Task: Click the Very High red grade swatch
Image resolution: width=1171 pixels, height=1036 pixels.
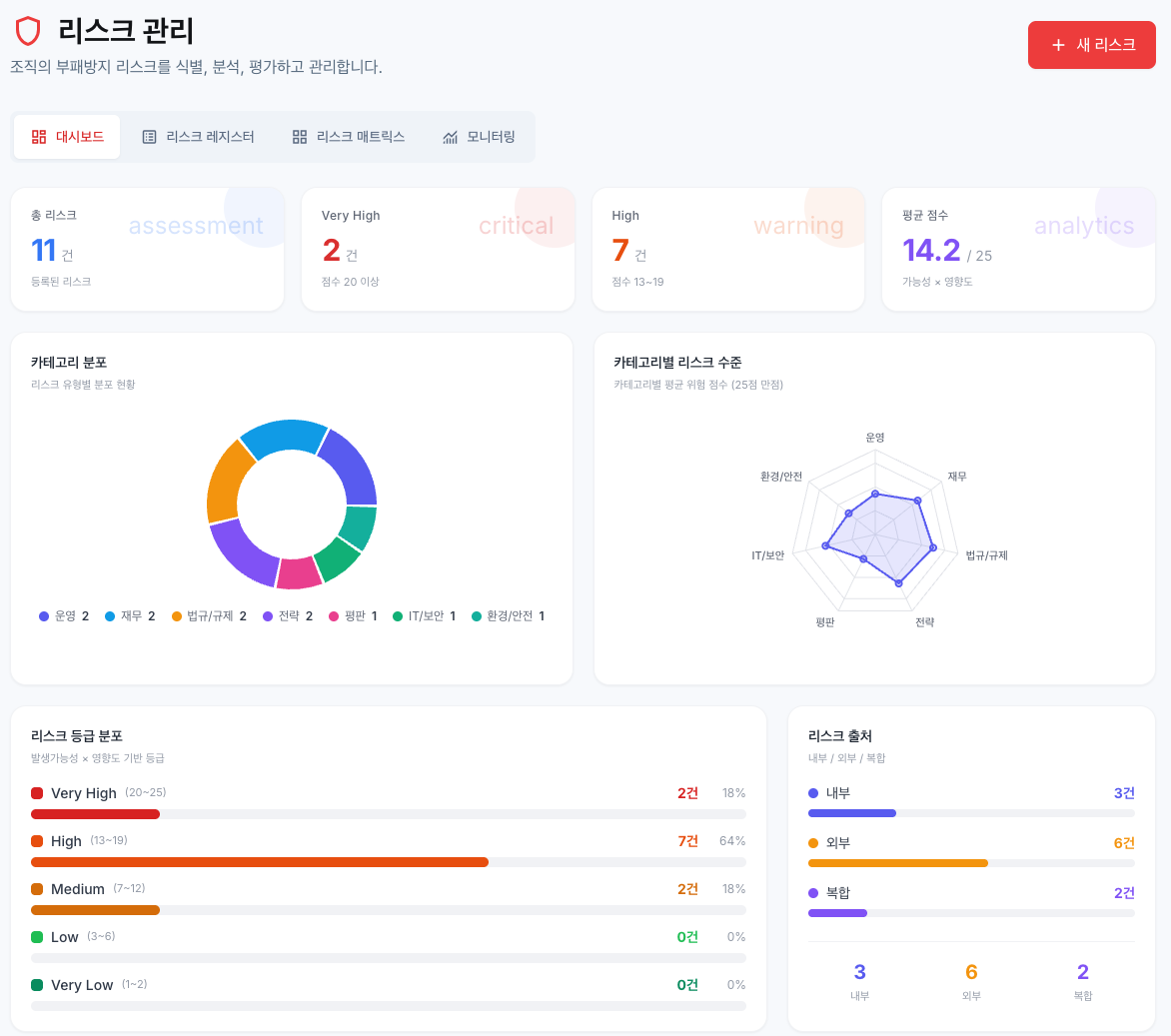Action: (x=37, y=793)
